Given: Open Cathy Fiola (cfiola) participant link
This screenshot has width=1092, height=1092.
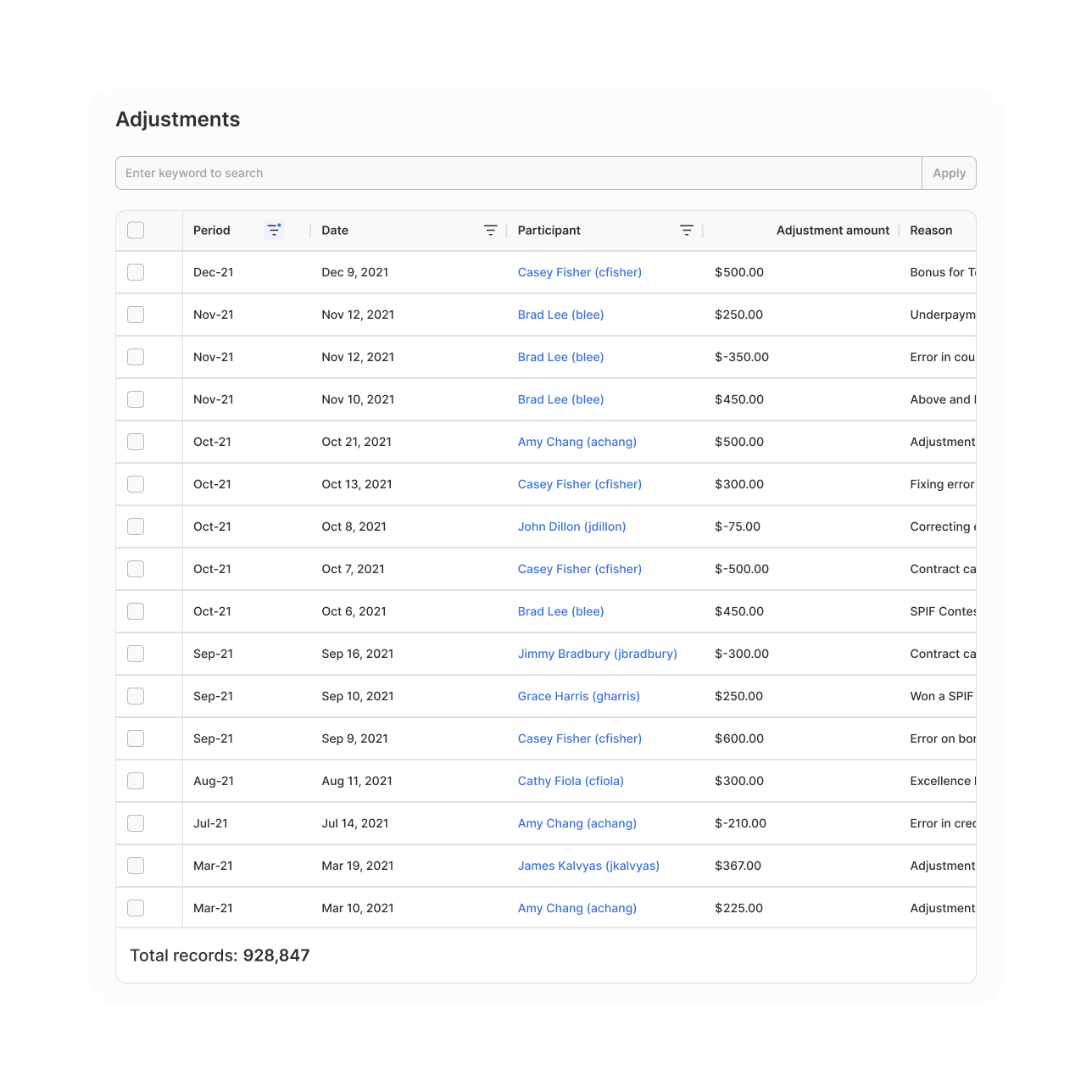Looking at the screenshot, I should pyautogui.click(x=571, y=781).
